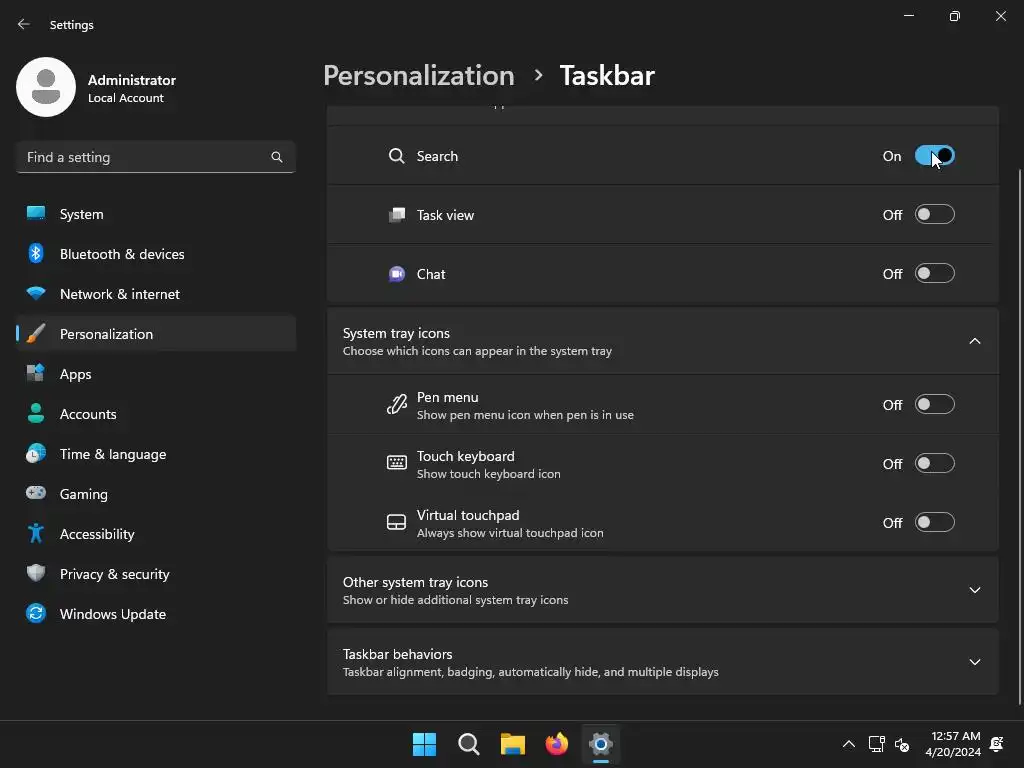Open File Explorer from the taskbar
1024x768 pixels.
coord(513,744)
